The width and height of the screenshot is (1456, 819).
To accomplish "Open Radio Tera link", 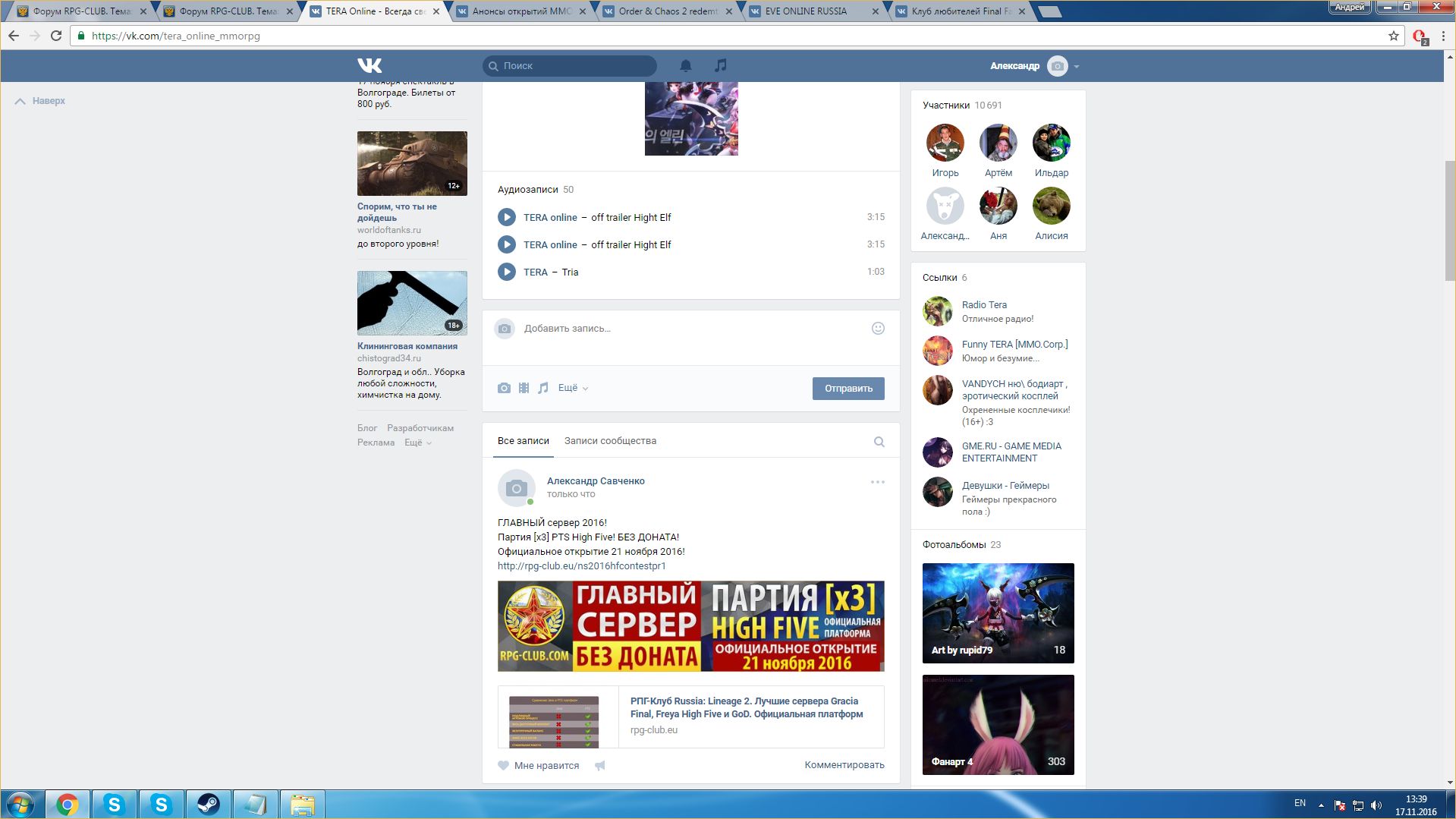I will coord(984,305).
